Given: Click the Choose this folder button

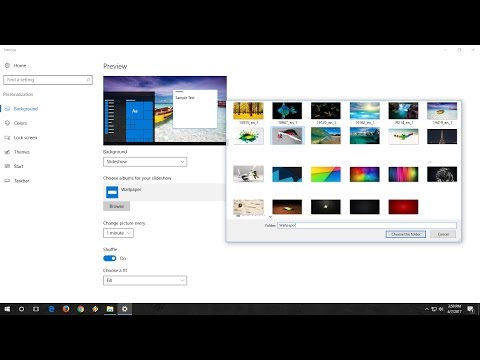Looking at the screenshot, I should (x=406, y=234).
